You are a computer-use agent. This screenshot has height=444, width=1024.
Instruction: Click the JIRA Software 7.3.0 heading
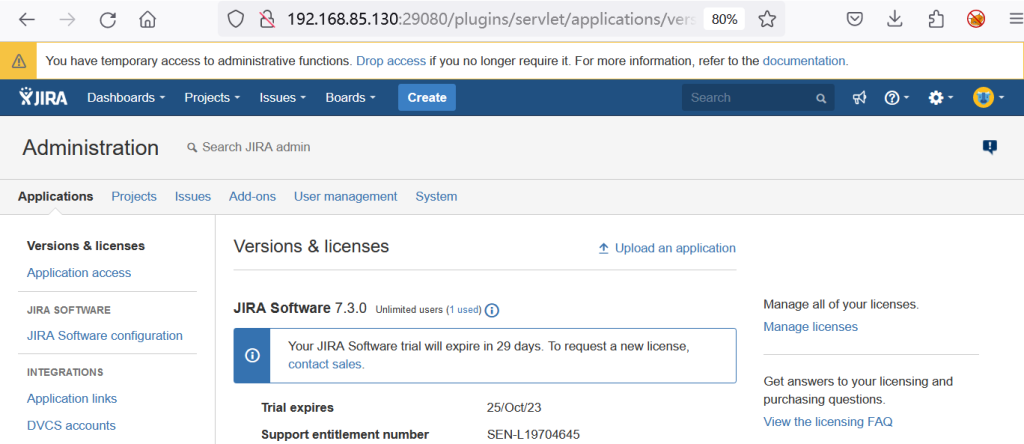click(300, 308)
